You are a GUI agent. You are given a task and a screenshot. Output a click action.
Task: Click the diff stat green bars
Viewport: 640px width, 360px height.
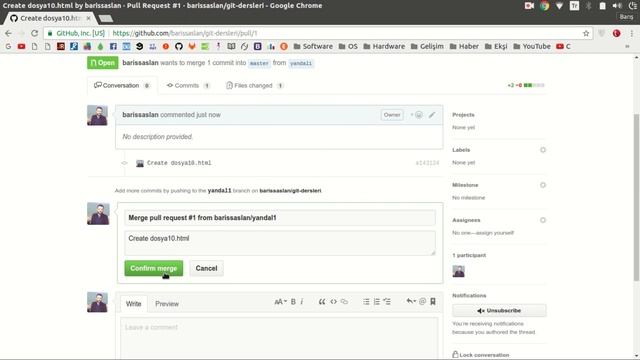click(533, 85)
